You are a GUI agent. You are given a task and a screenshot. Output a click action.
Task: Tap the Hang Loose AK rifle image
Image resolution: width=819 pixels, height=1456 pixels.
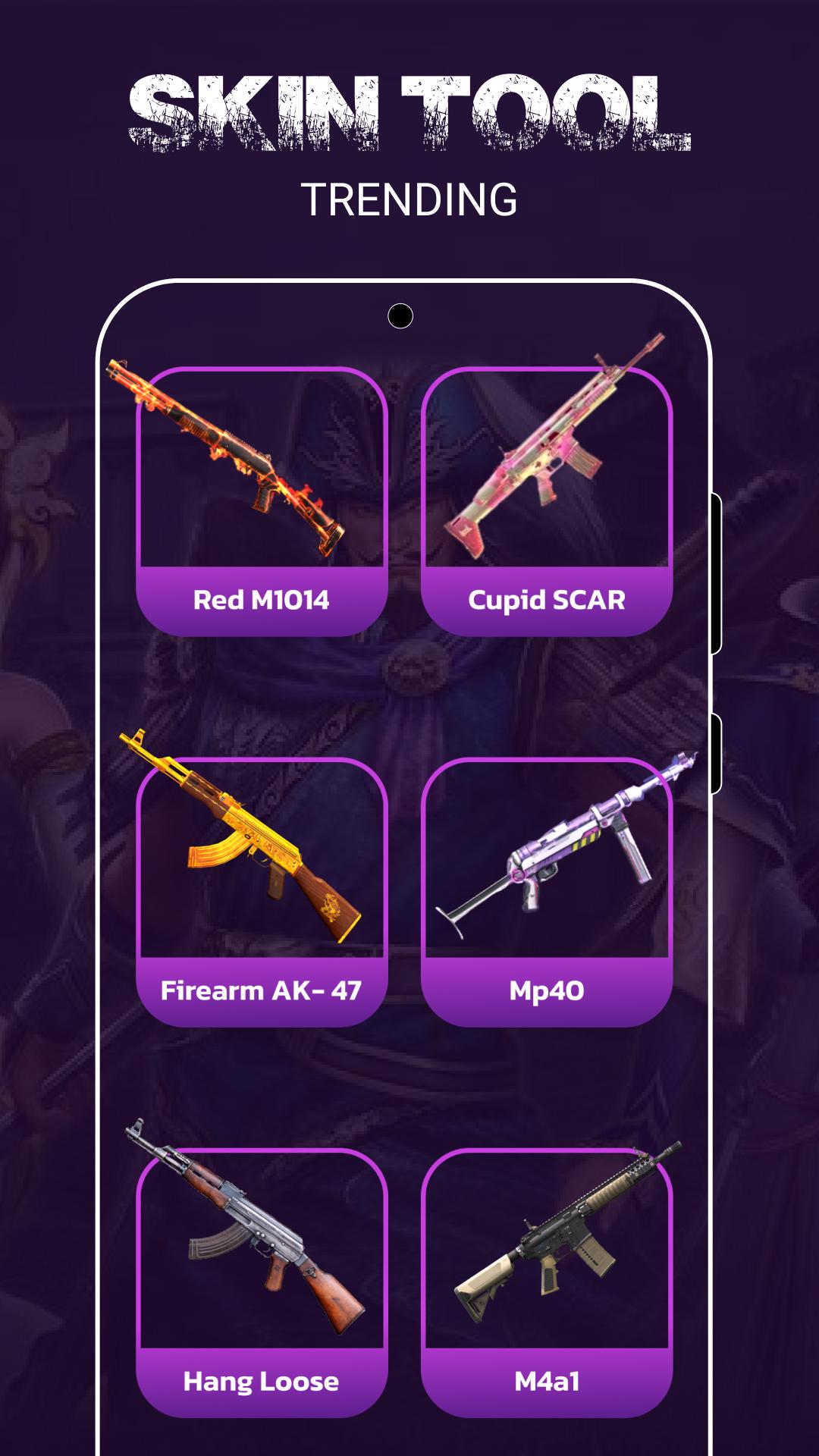coord(244,1226)
